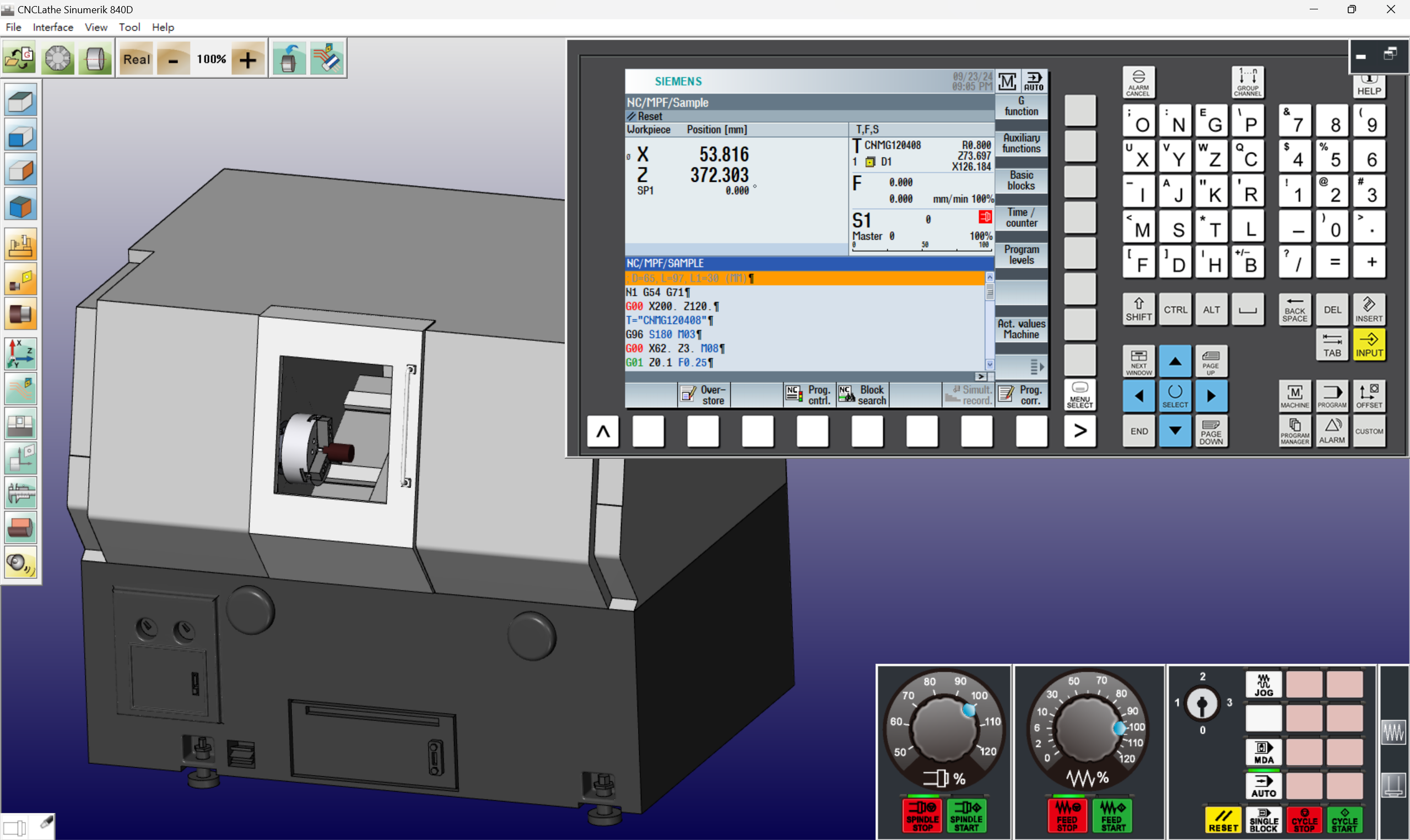Screen dimensions: 1410x840
Task: Toggle SINGLE BLOCK button
Action: point(1263,820)
